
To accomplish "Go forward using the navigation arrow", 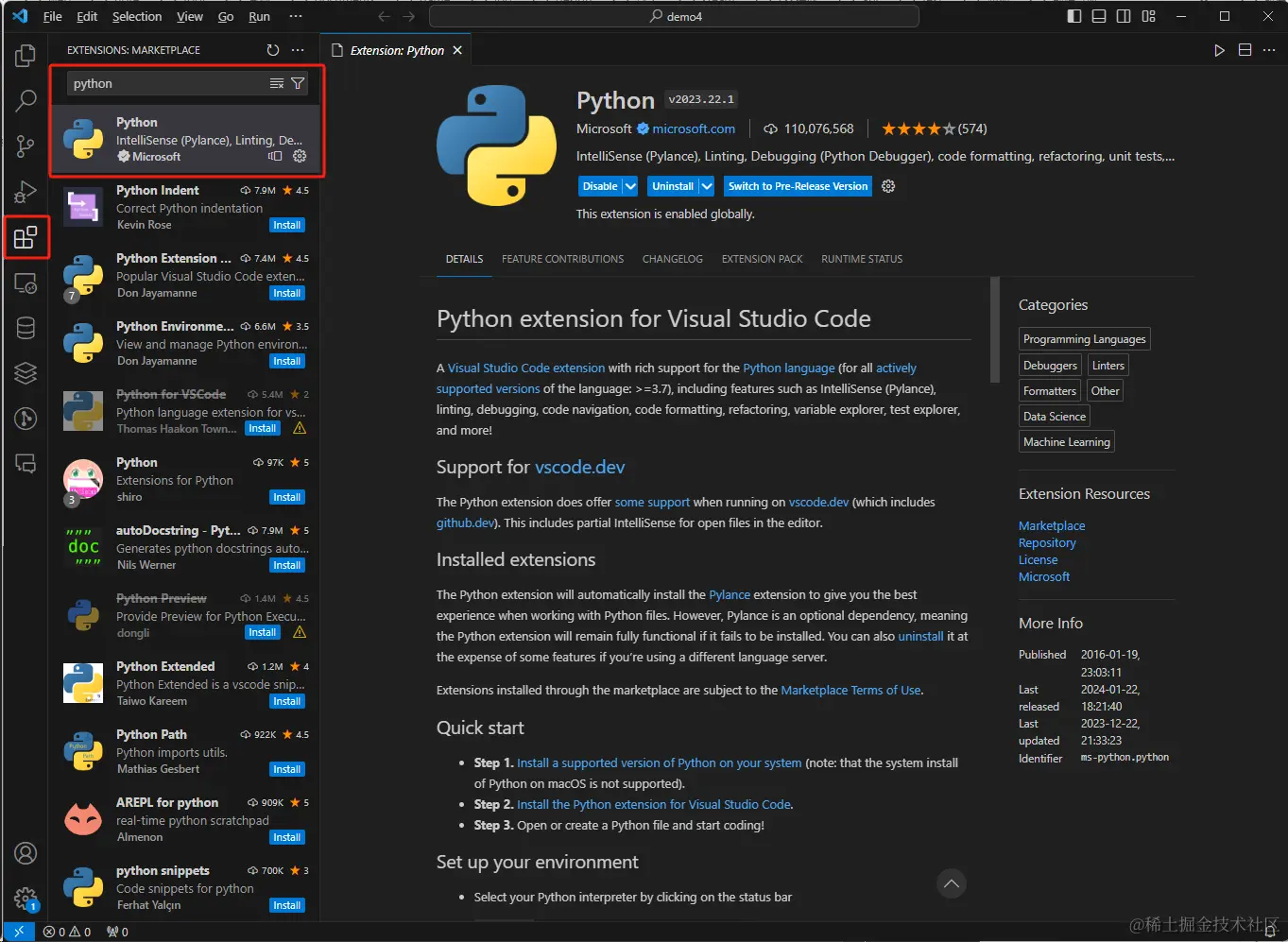I will 409,16.
